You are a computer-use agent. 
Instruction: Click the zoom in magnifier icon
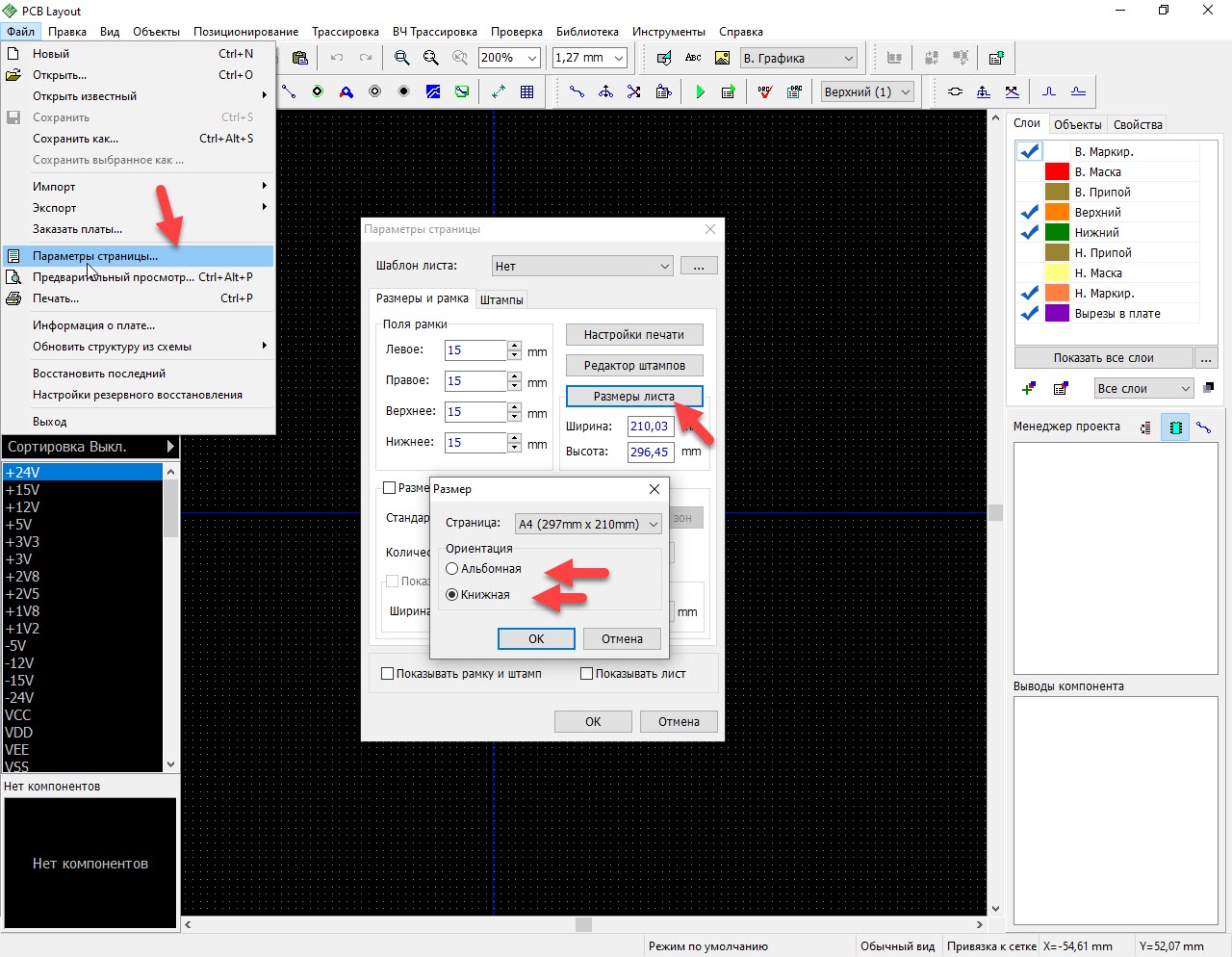point(402,58)
